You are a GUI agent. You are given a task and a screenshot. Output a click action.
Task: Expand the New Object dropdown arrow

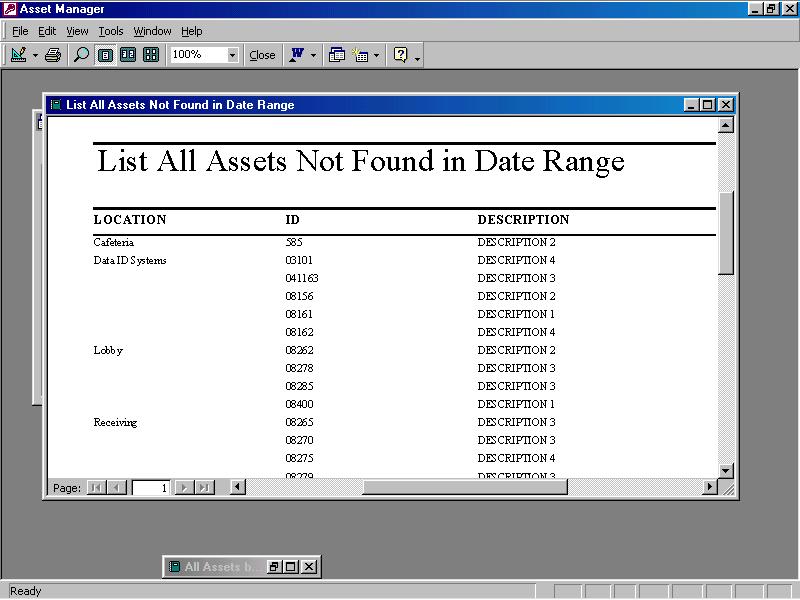(377, 55)
